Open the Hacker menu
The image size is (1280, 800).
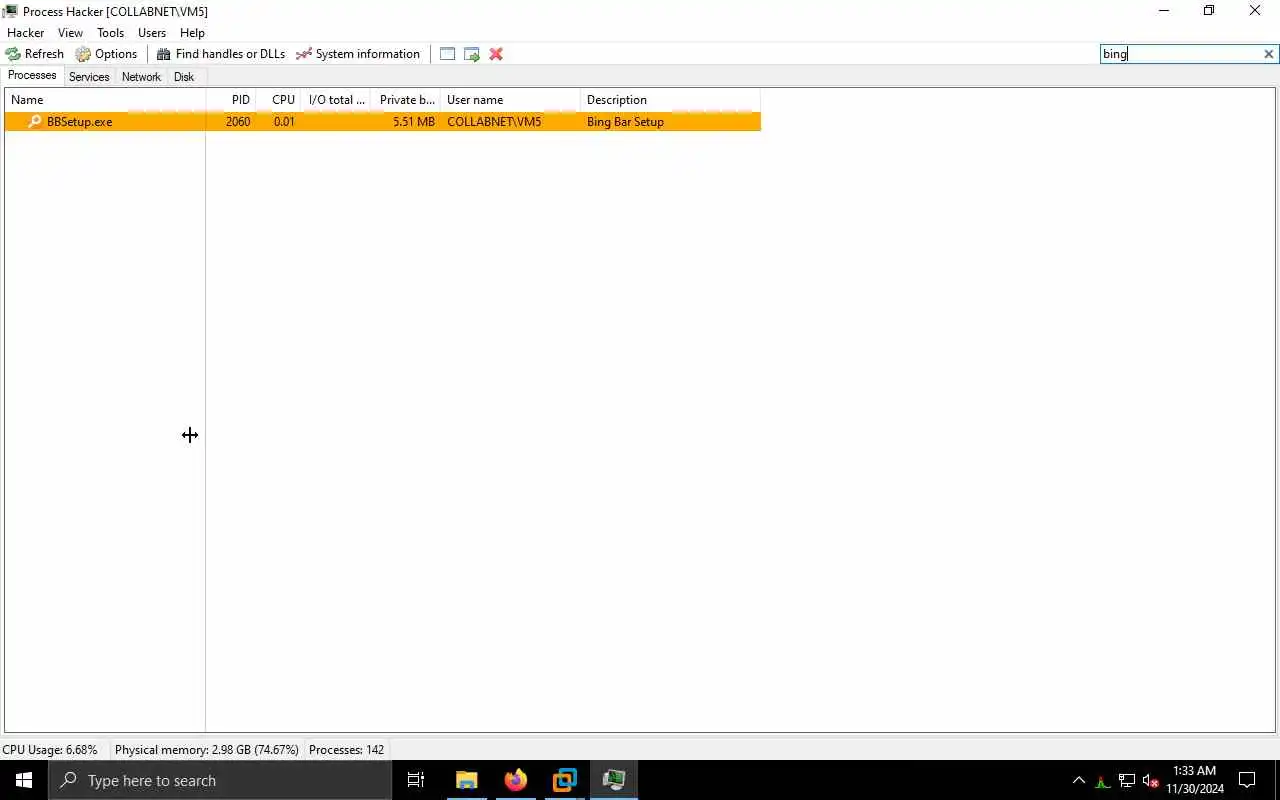26,33
